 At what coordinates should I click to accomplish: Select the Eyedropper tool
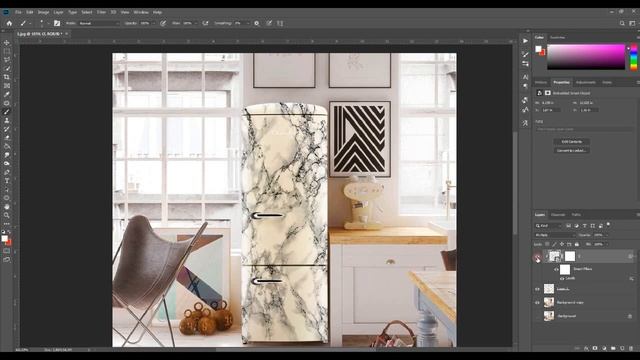[x=7, y=94]
